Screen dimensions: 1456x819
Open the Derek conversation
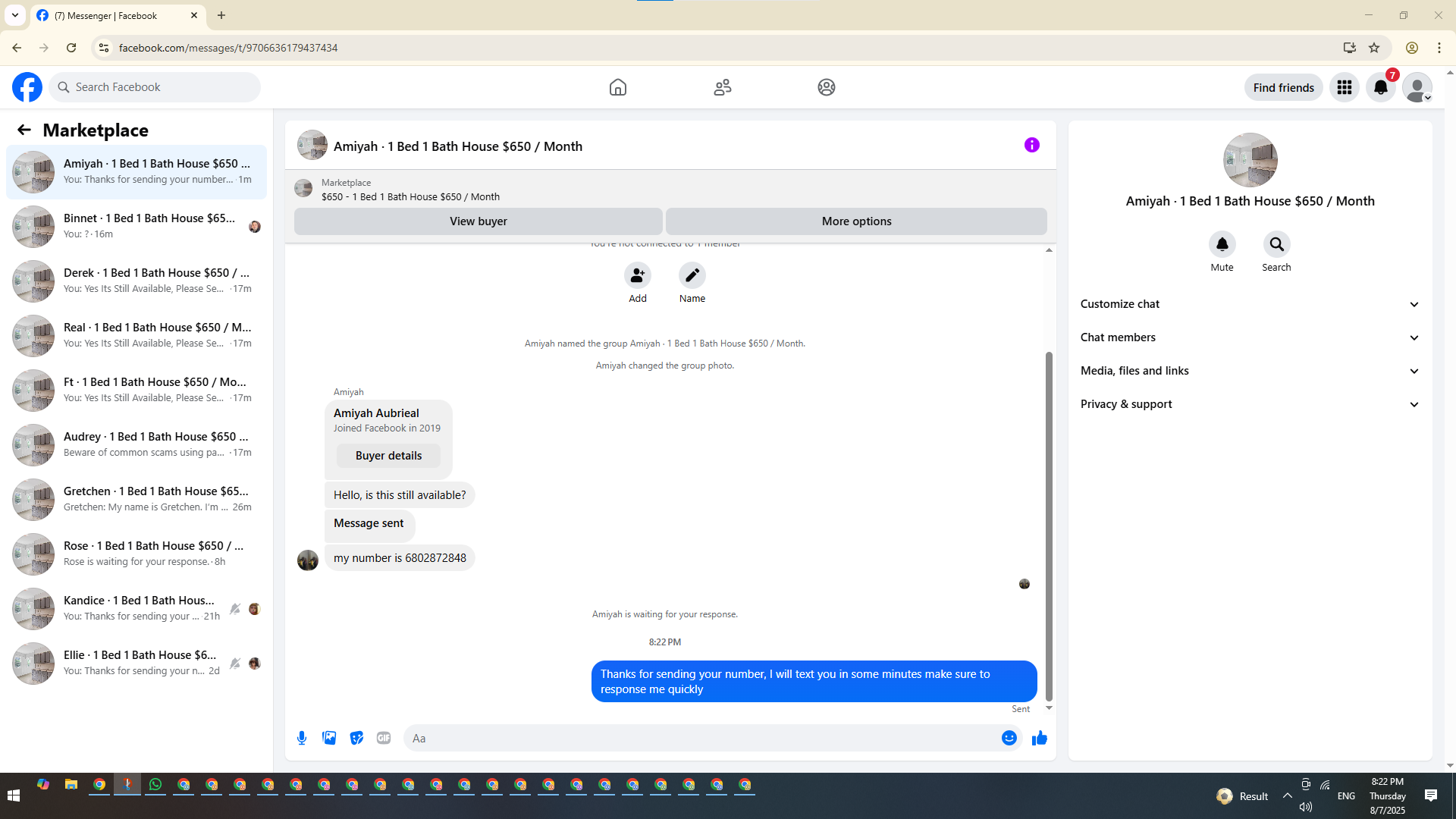(136, 281)
